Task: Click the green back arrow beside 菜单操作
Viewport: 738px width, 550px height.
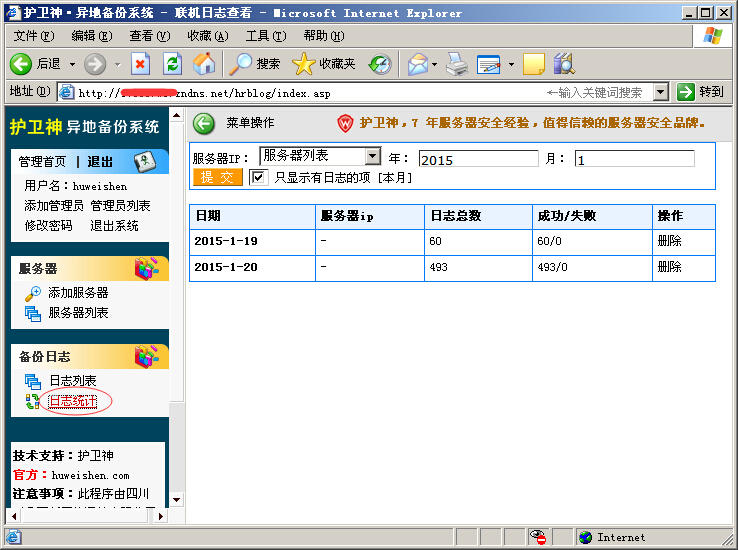Action: coord(204,124)
